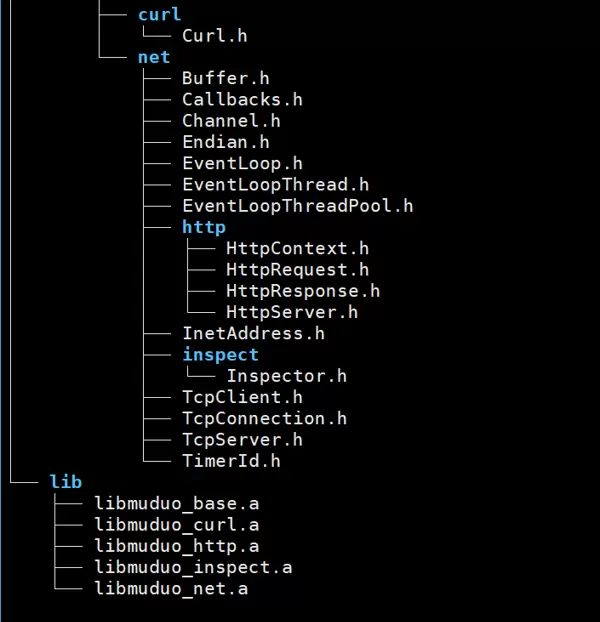The width and height of the screenshot is (600, 622).
Task: Click the HttpResponse.h file name
Action: (303, 291)
